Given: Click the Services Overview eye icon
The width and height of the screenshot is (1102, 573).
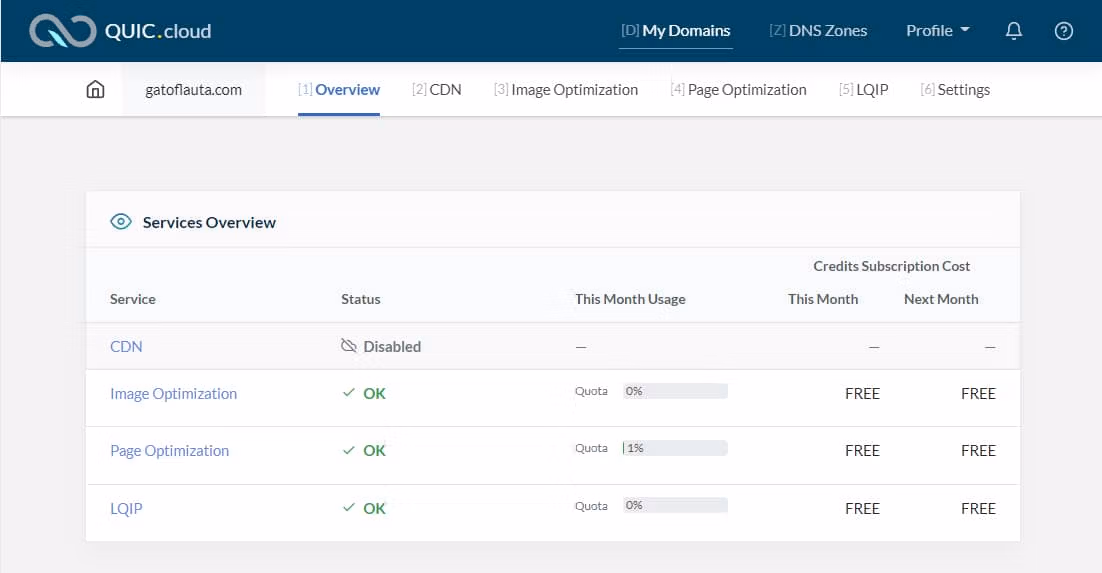Looking at the screenshot, I should pos(121,222).
